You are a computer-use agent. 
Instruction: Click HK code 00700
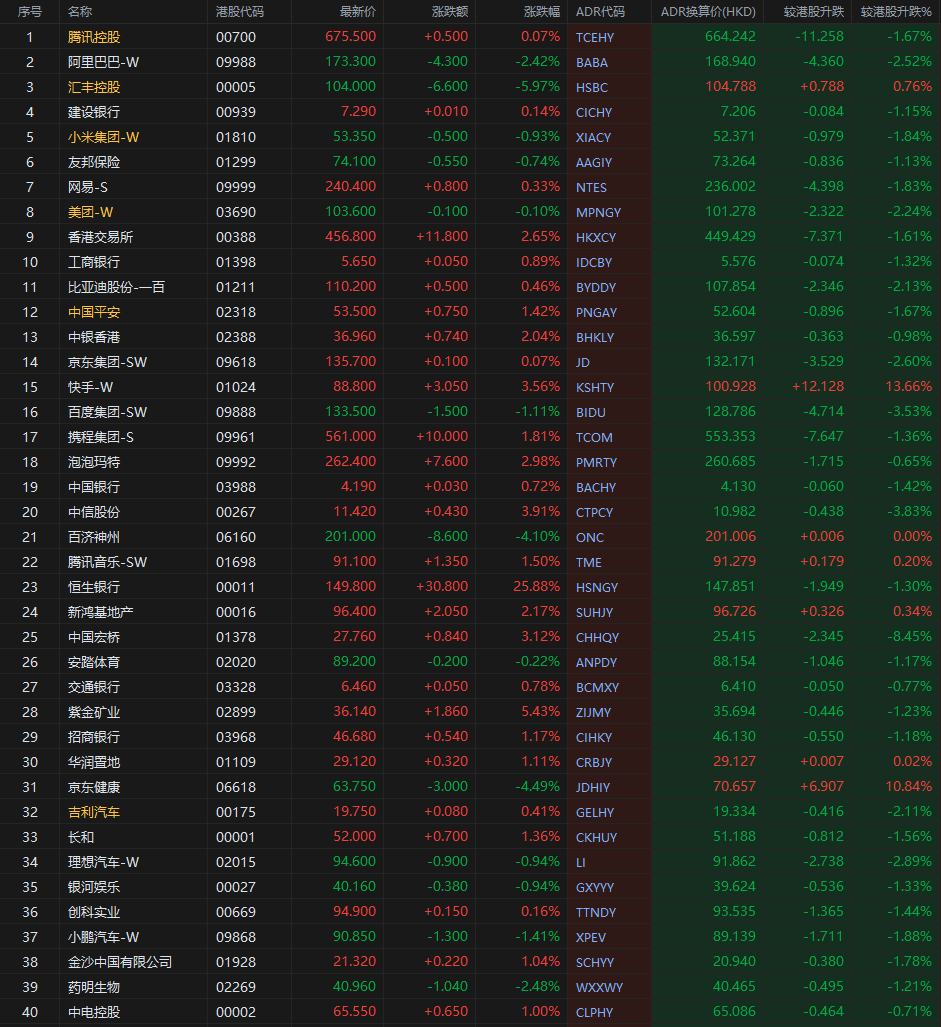coord(236,37)
